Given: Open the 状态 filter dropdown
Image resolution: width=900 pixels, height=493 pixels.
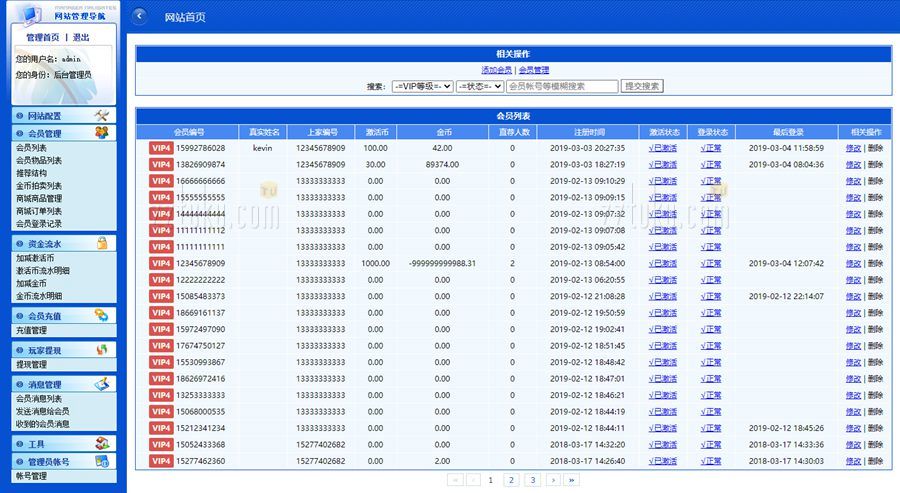Looking at the screenshot, I should click(x=479, y=86).
